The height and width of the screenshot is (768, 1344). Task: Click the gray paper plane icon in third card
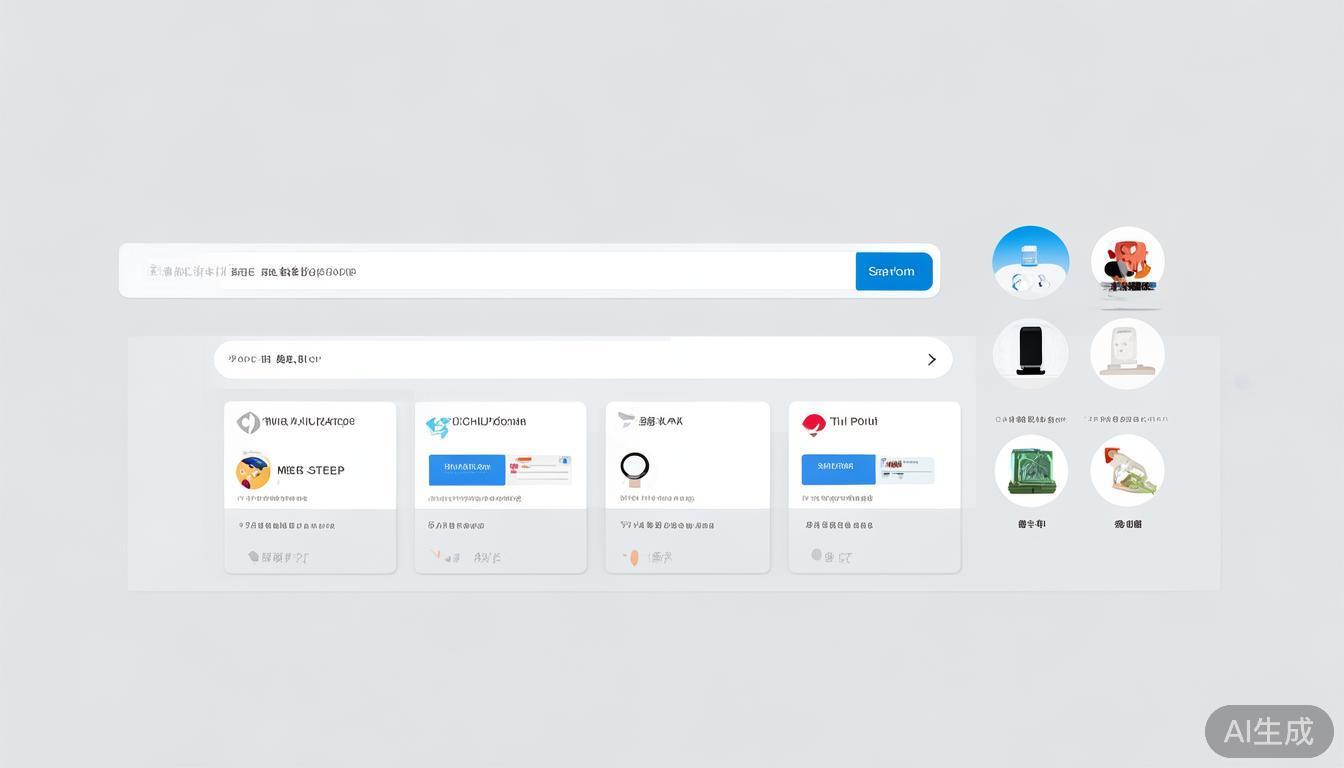(x=627, y=420)
